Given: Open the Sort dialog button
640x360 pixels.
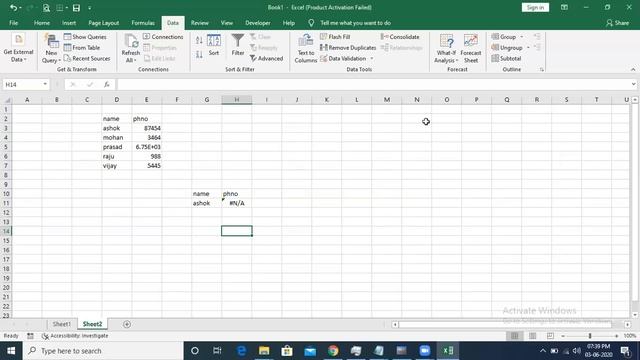Looking at the screenshot, I should (x=214, y=45).
